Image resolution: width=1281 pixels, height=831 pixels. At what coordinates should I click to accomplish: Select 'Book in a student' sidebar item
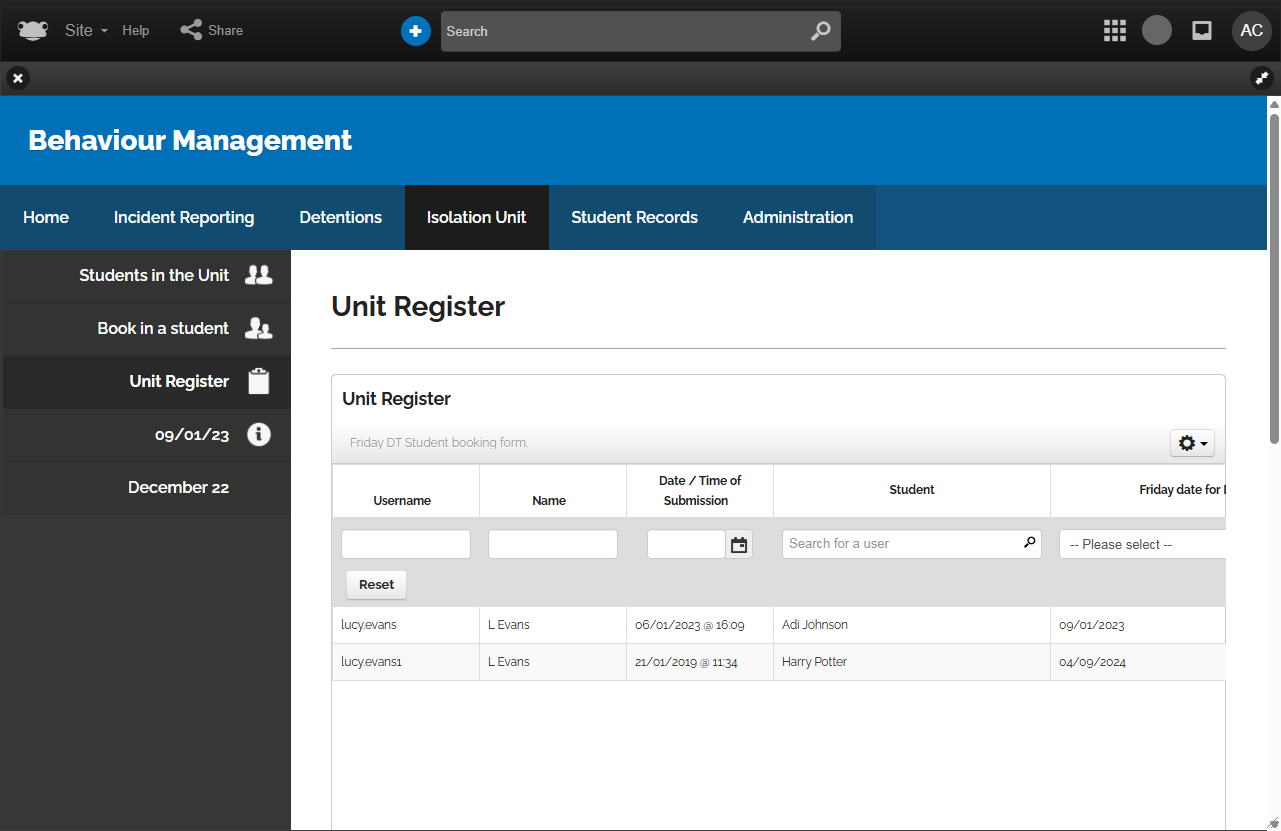point(163,328)
